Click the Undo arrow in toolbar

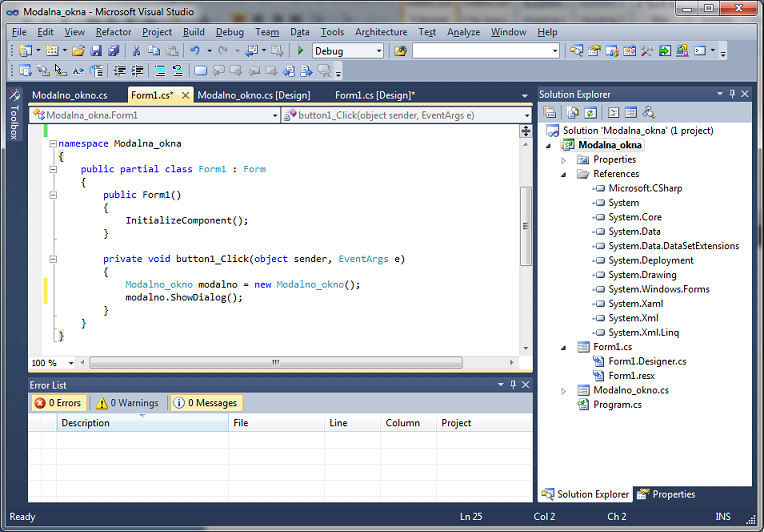tap(195, 50)
